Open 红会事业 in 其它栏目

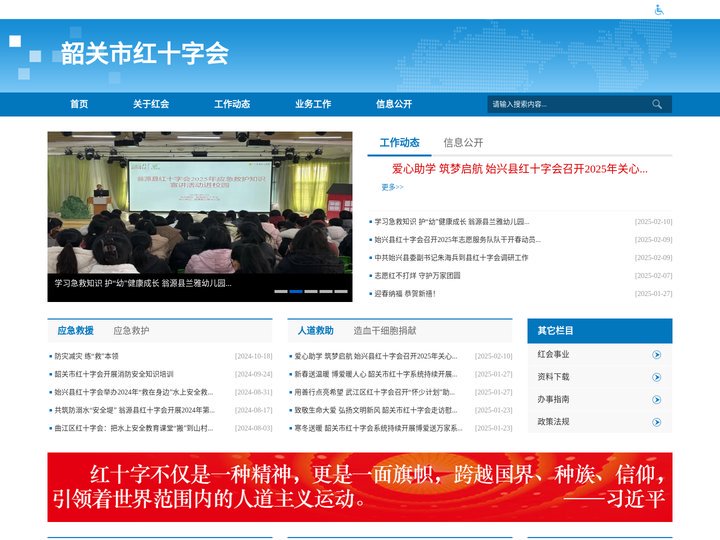click(553, 354)
